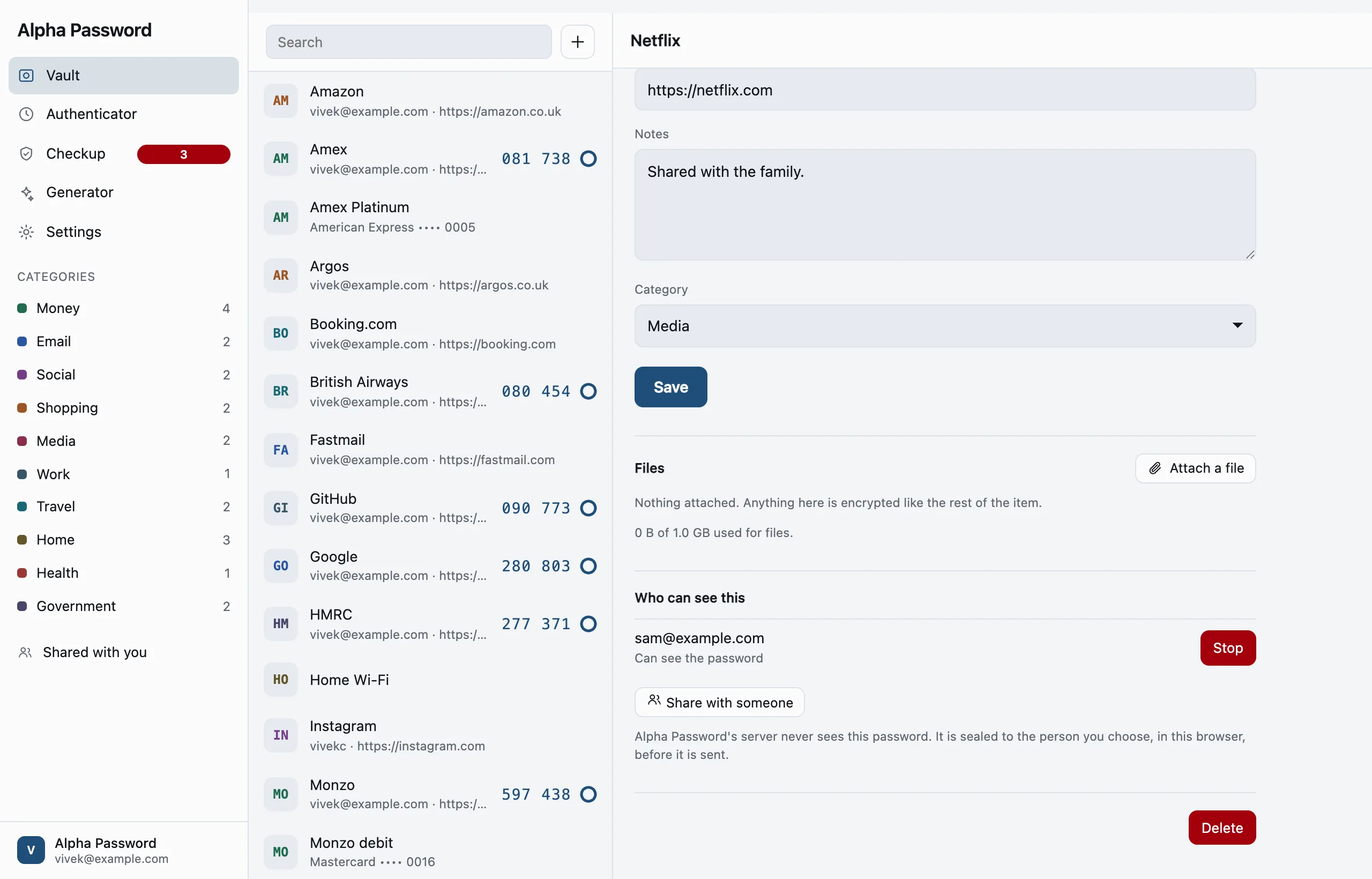
Task: Click the Fastmail FA avatar badge
Action: click(x=281, y=450)
